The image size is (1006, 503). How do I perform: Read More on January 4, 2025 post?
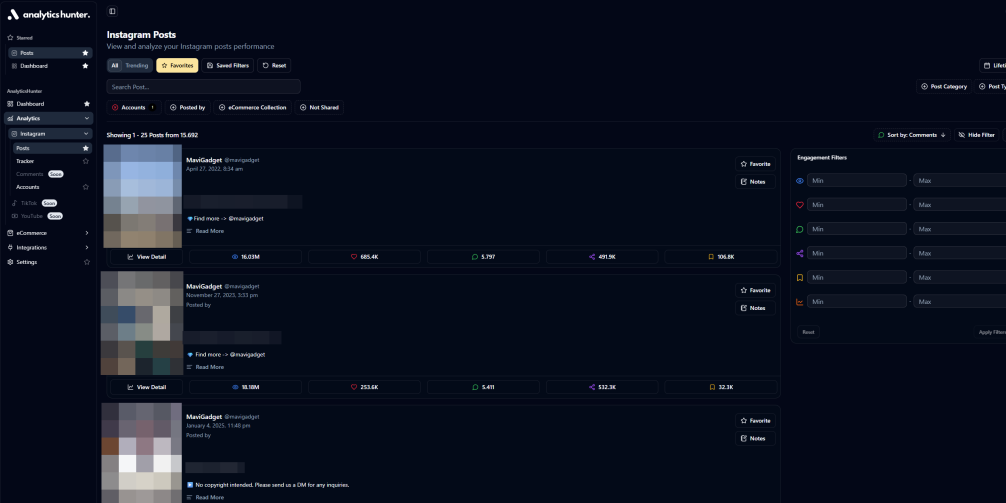click(205, 498)
